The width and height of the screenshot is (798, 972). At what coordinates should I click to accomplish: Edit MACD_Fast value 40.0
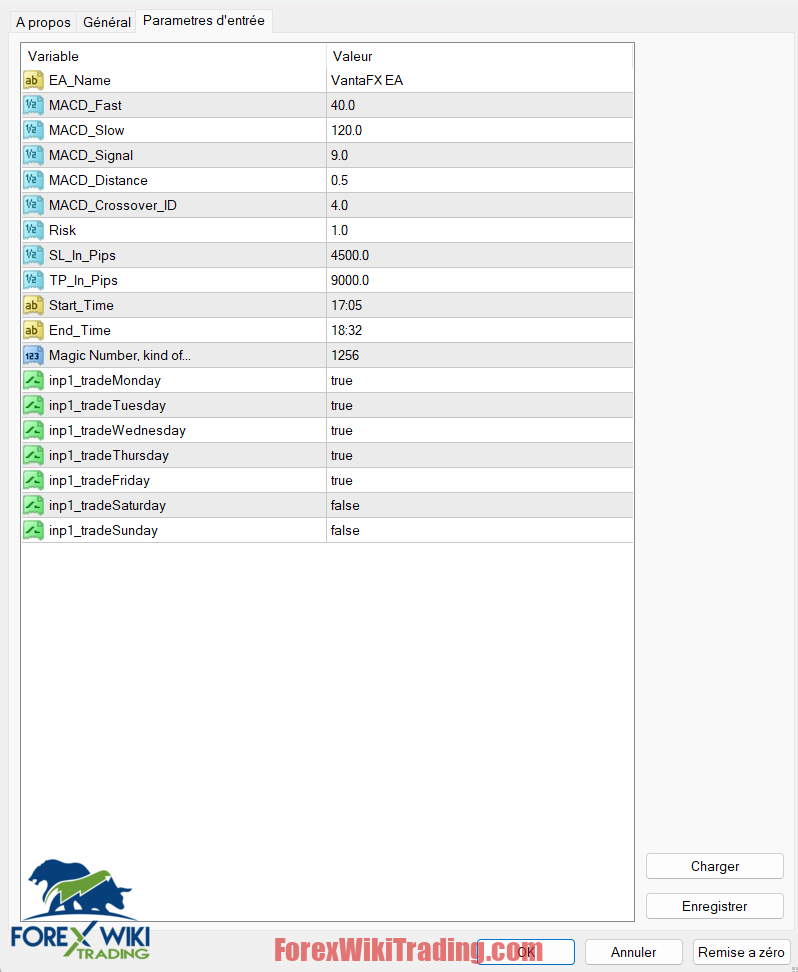[x=480, y=105]
